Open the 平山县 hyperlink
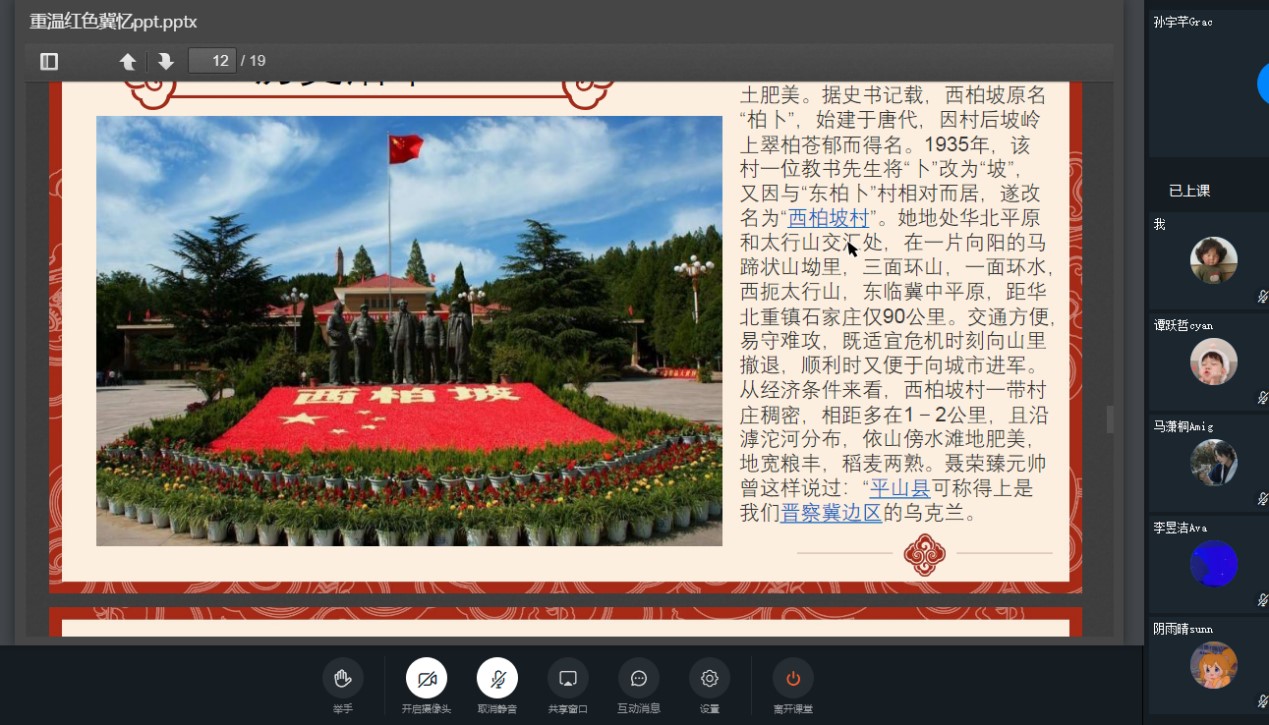 [x=900, y=488]
